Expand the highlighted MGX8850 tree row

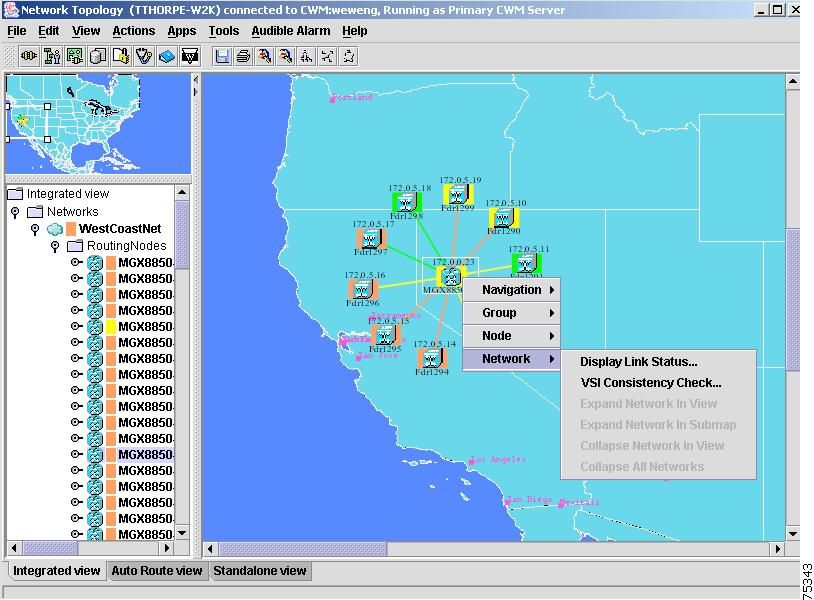click(76, 454)
